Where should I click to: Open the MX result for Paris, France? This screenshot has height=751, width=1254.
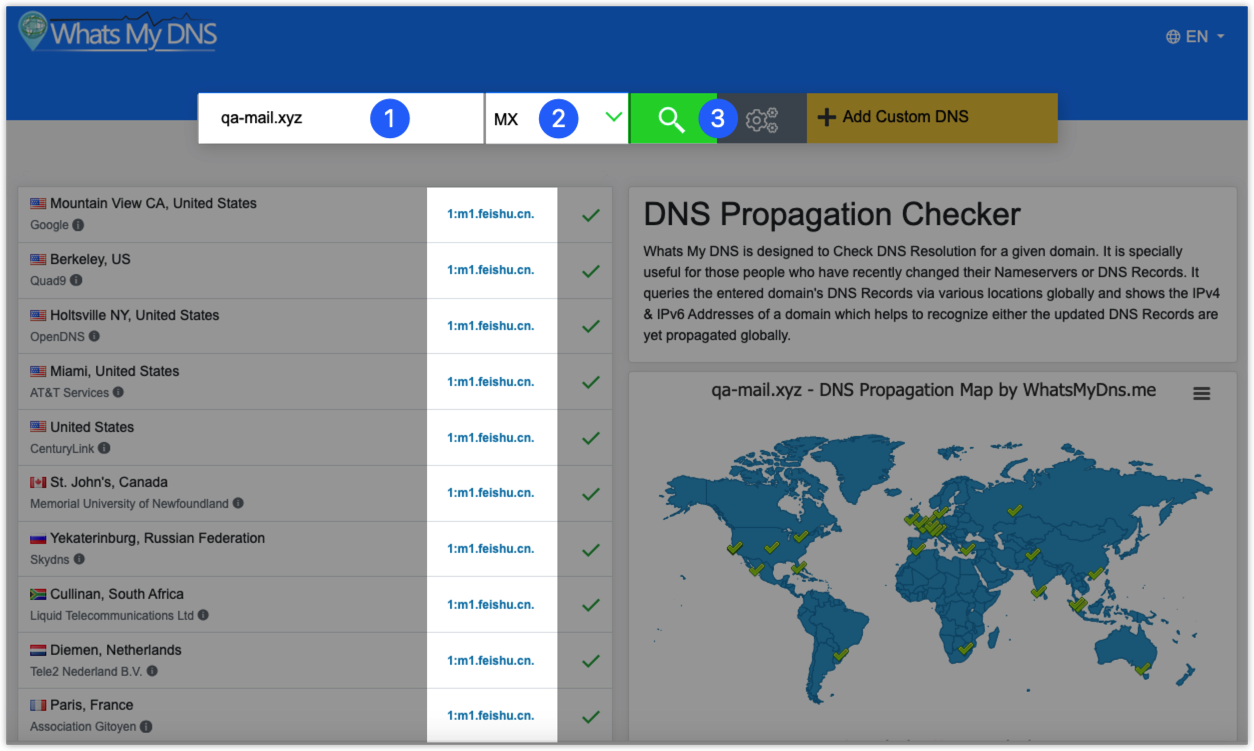click(x=491, y=716)
